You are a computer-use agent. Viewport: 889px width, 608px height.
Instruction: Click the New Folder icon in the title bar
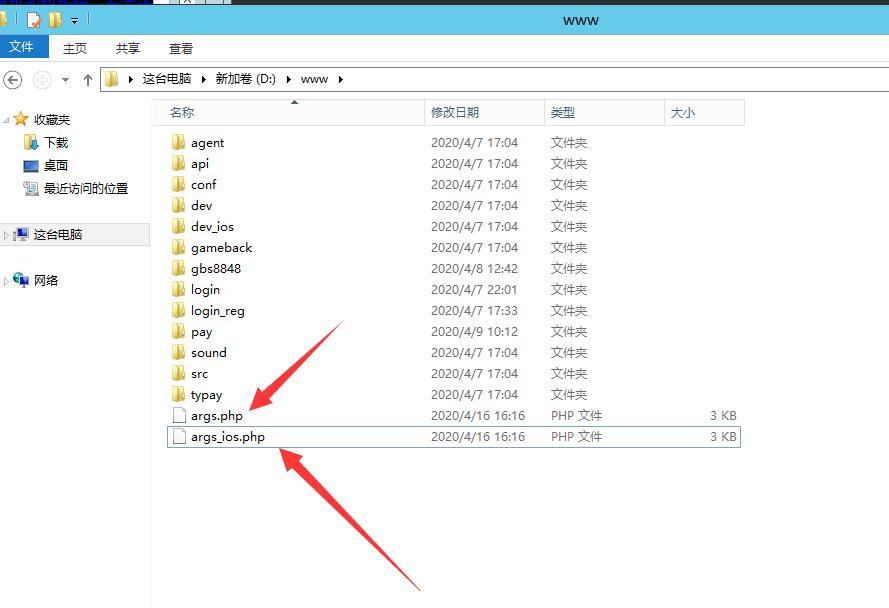click(56, 19)
